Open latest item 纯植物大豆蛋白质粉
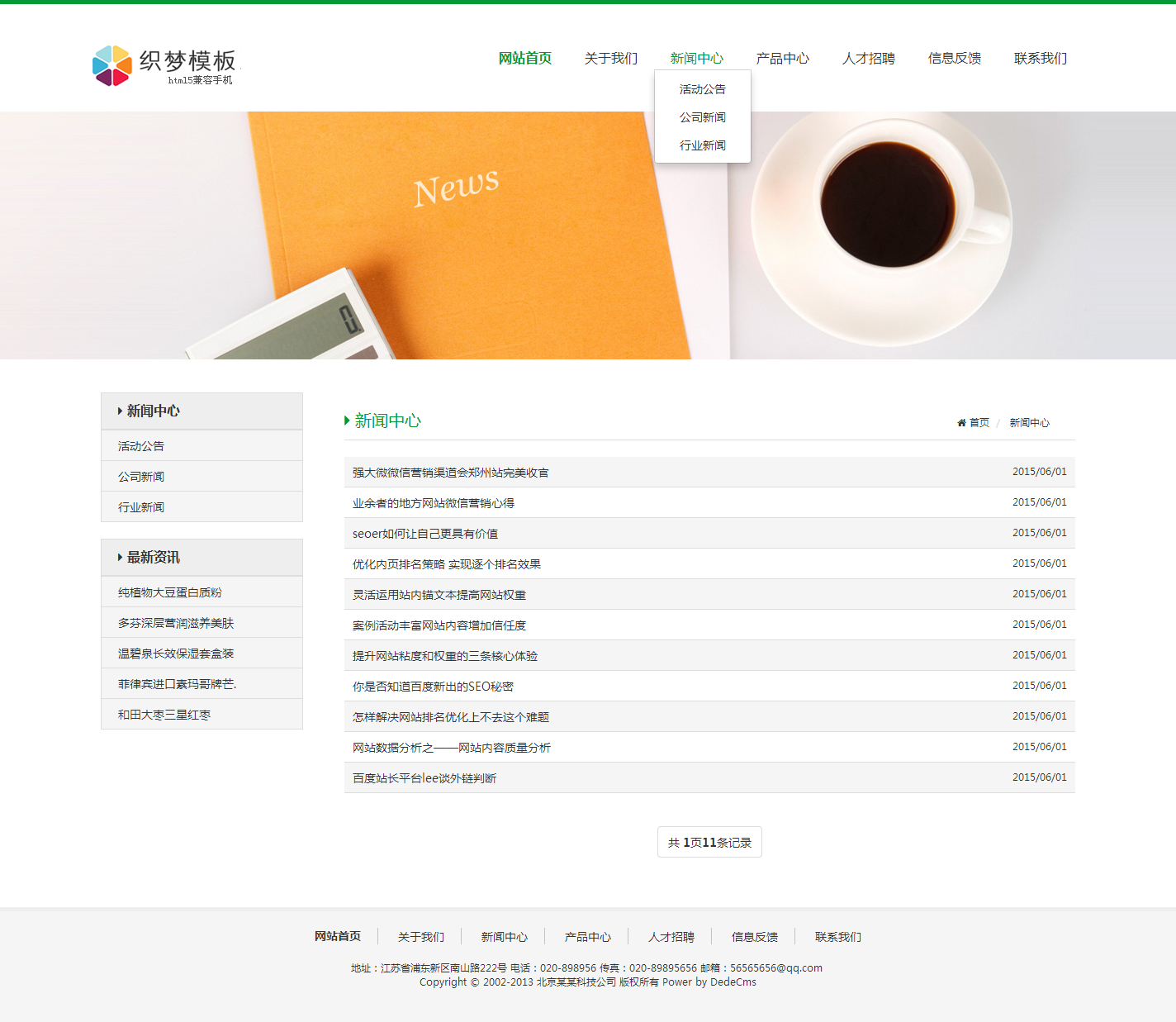The image size is (1176, 1022). [169, 592]
